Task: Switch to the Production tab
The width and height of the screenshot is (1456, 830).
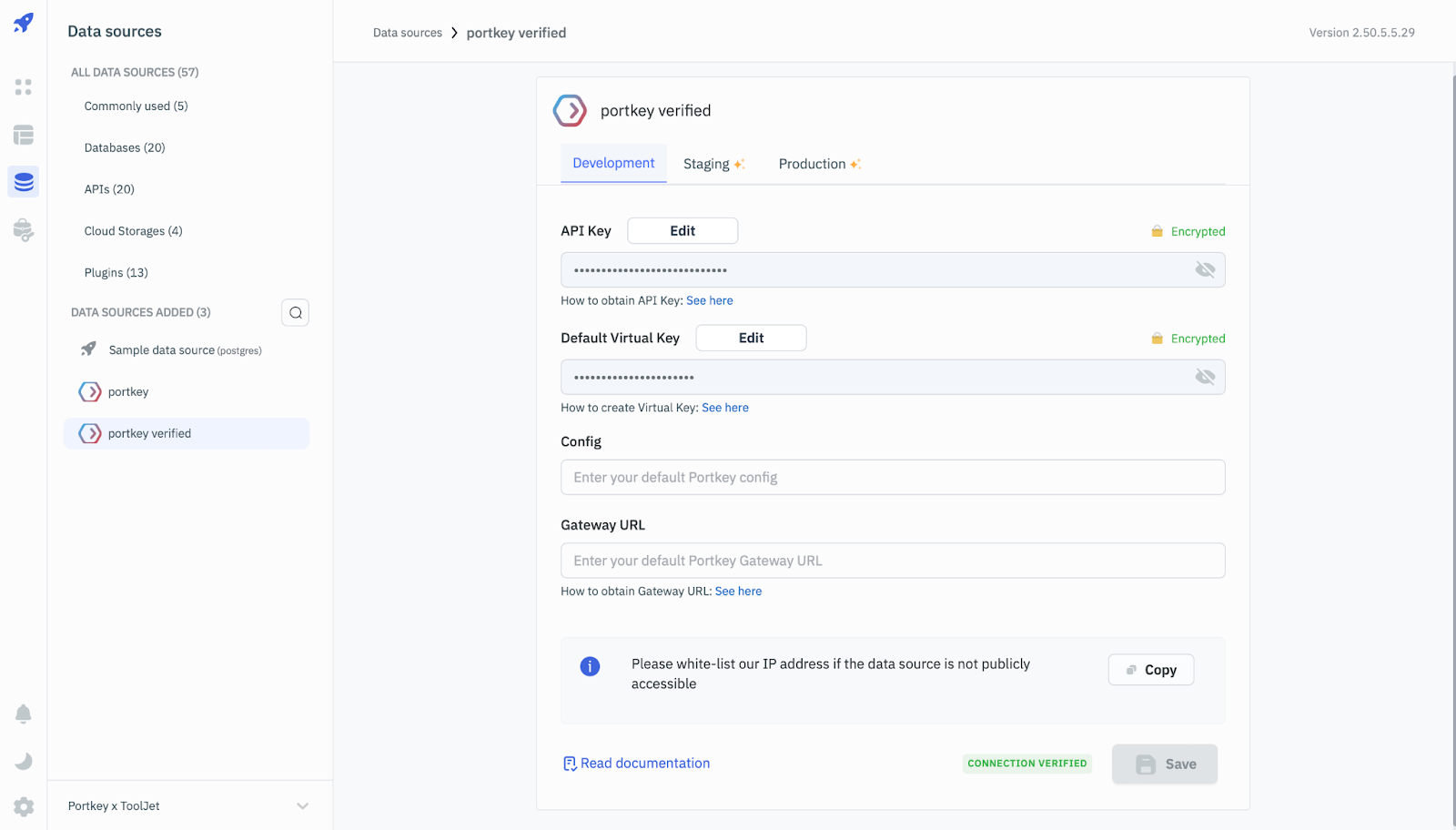Action: tap(819, 164)
